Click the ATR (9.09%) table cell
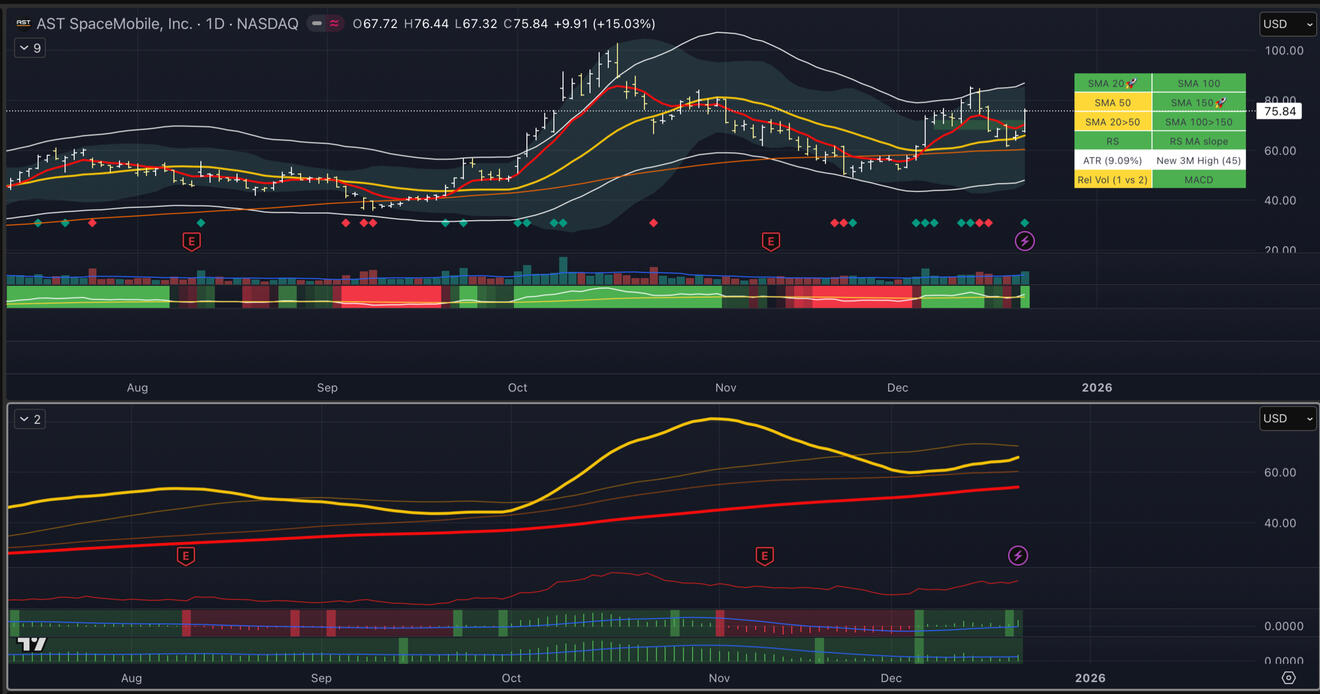This screenshot has width=1320, height=694. coord(1112,160)
